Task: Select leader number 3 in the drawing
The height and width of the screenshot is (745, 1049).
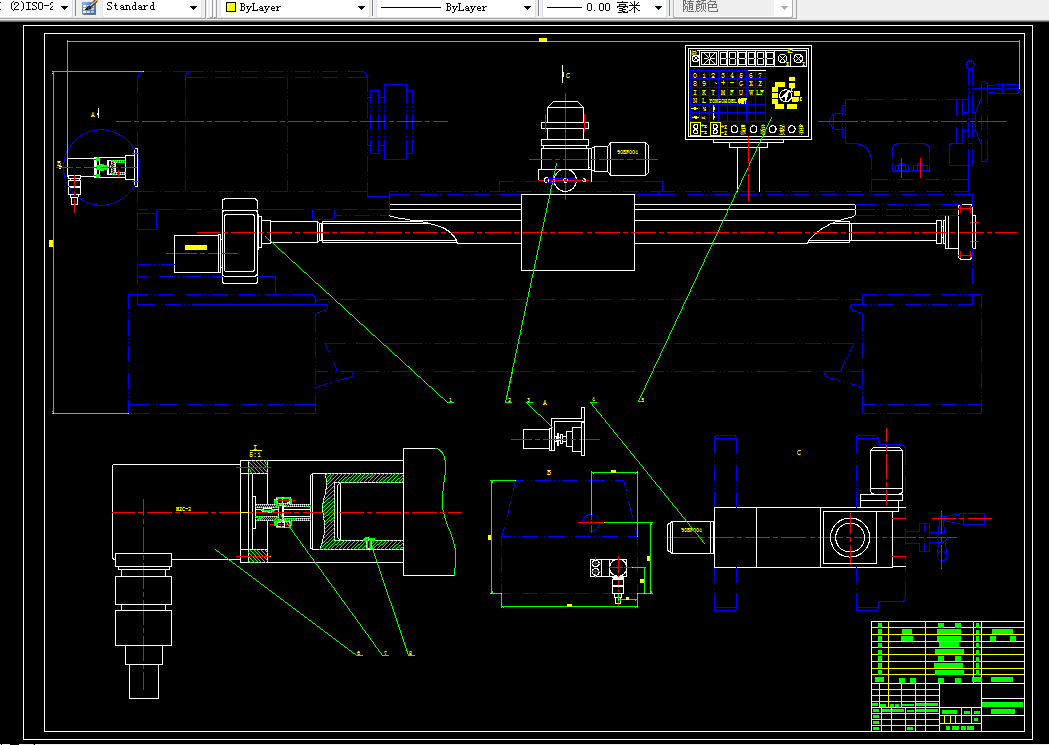Action: [x=529, y=401]
